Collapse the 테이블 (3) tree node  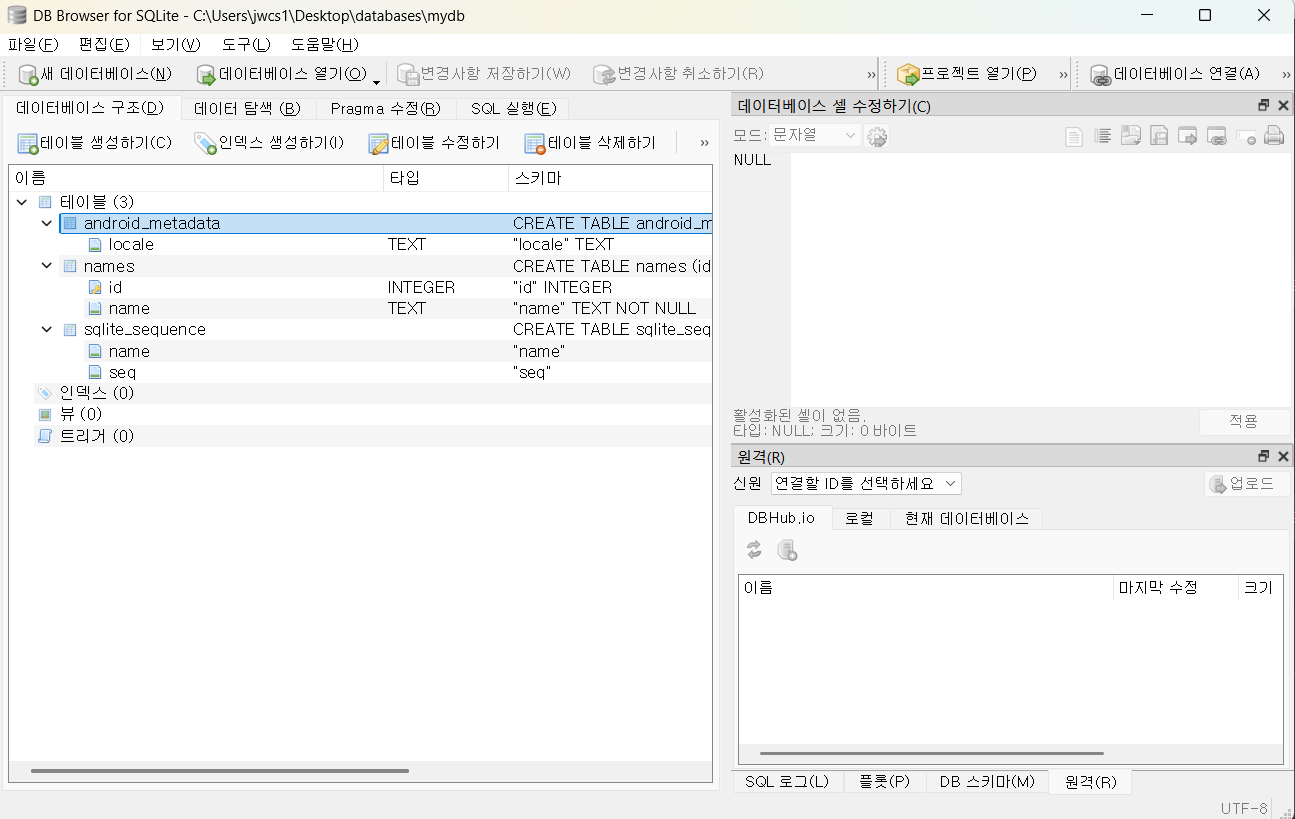[22, 202]
